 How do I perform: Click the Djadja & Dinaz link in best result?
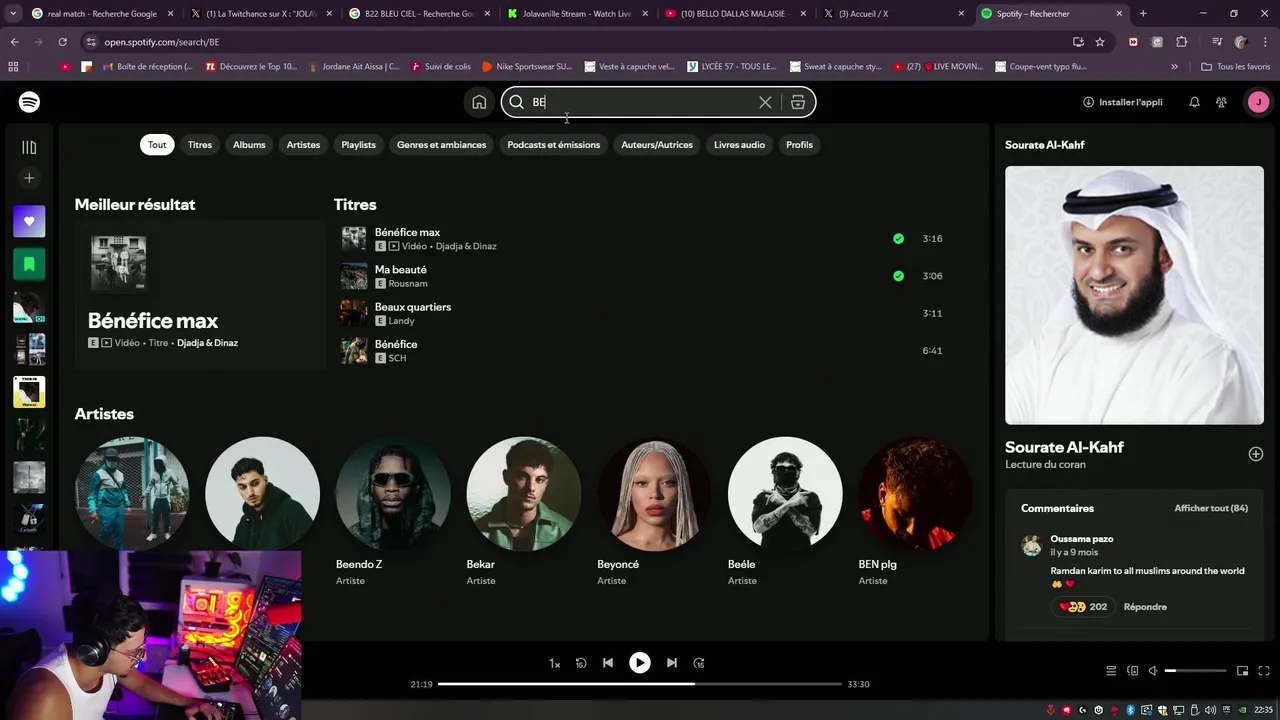[x=207, y=343]
